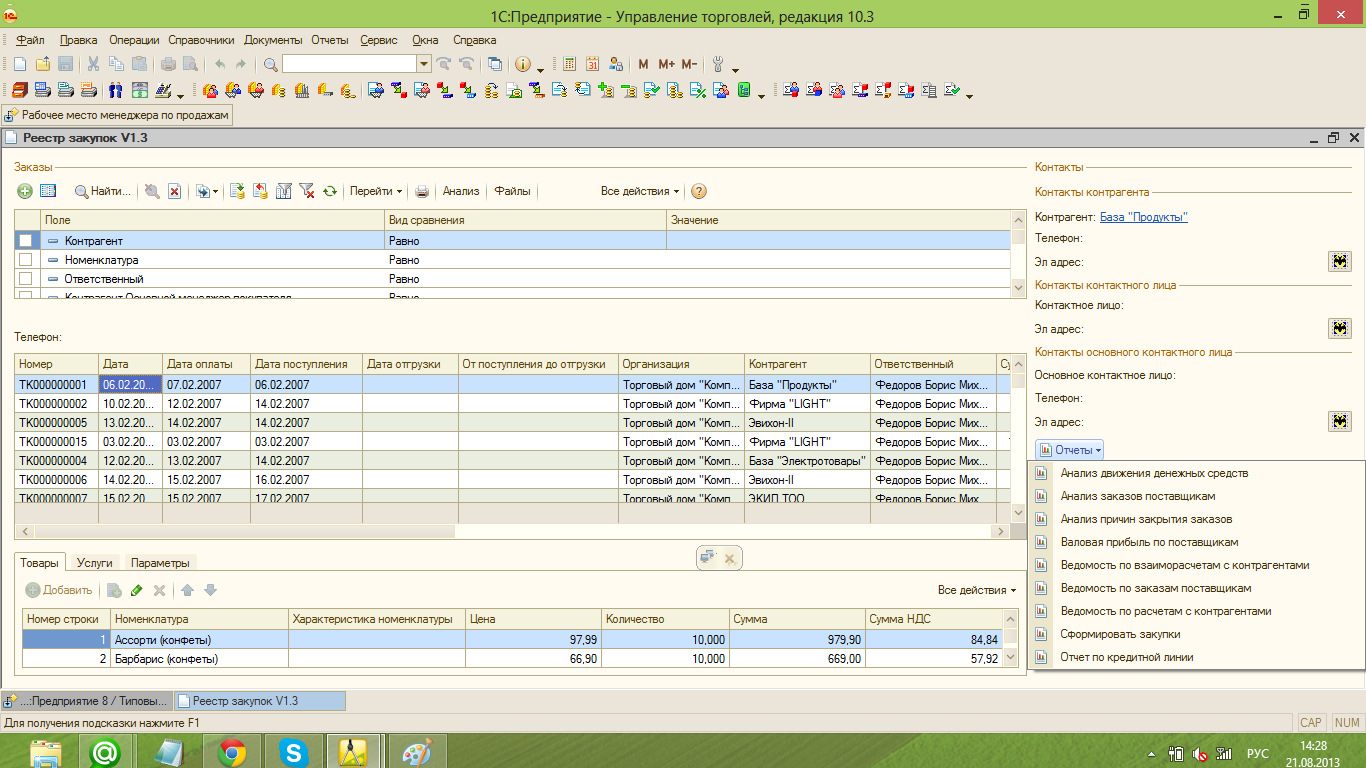Click the Найти... button

pyautogui.click(x=103, y=191)
